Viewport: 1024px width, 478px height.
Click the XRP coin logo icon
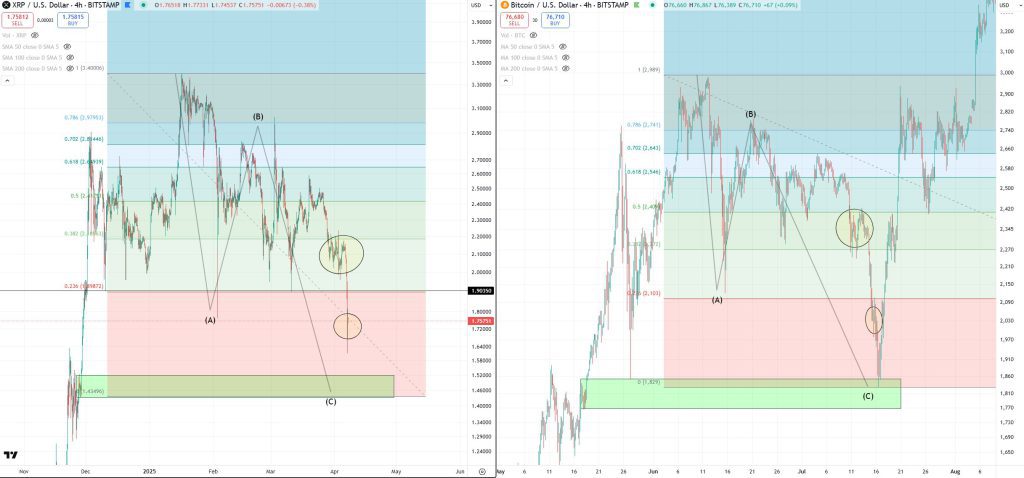pos(7,5)
